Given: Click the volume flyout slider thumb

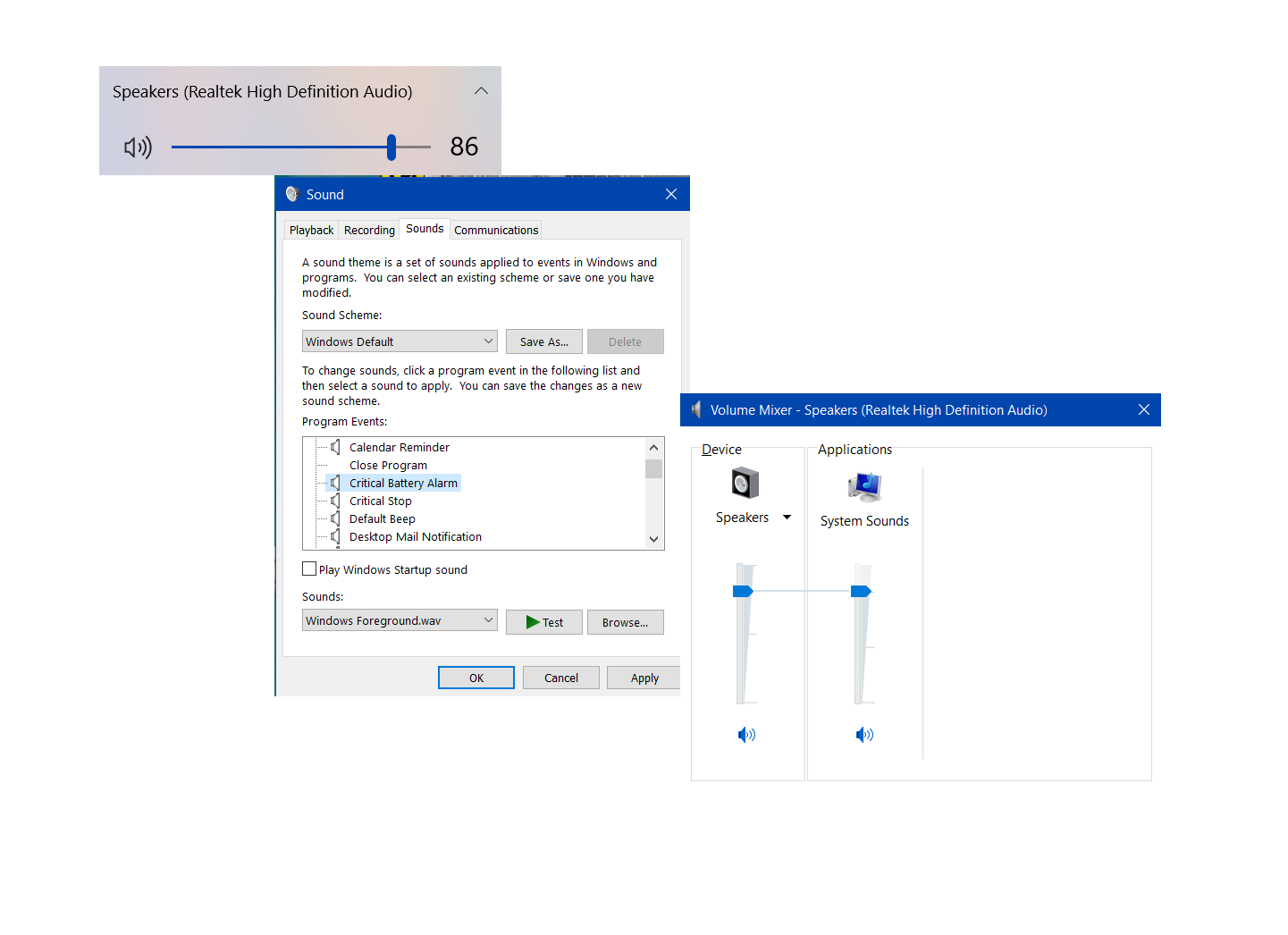Looking at the screenshot, I should tap(391, 147).
